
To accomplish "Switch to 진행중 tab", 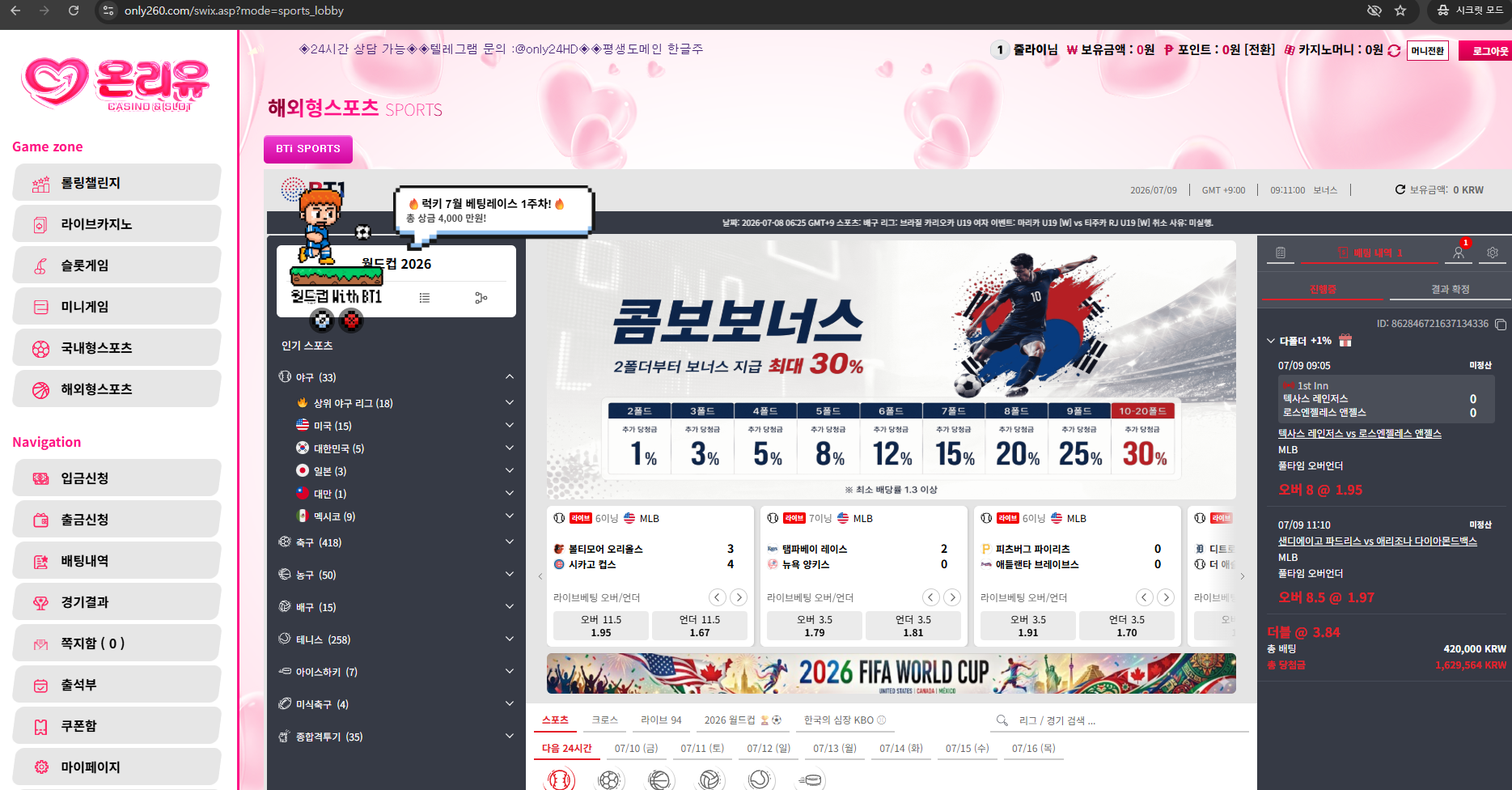I will point(1323,289).
